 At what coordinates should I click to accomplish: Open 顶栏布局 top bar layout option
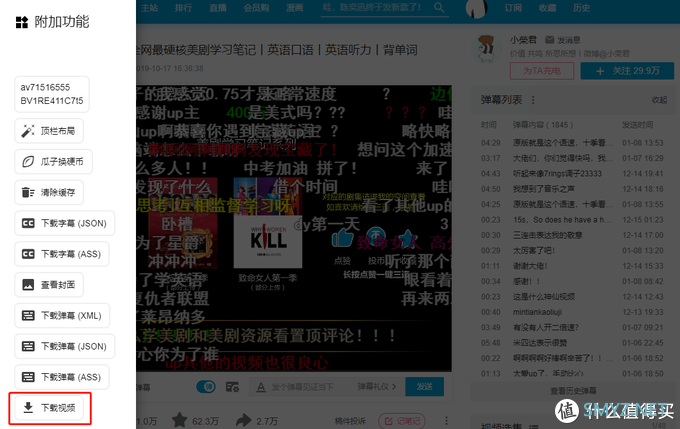click(49, 131)
